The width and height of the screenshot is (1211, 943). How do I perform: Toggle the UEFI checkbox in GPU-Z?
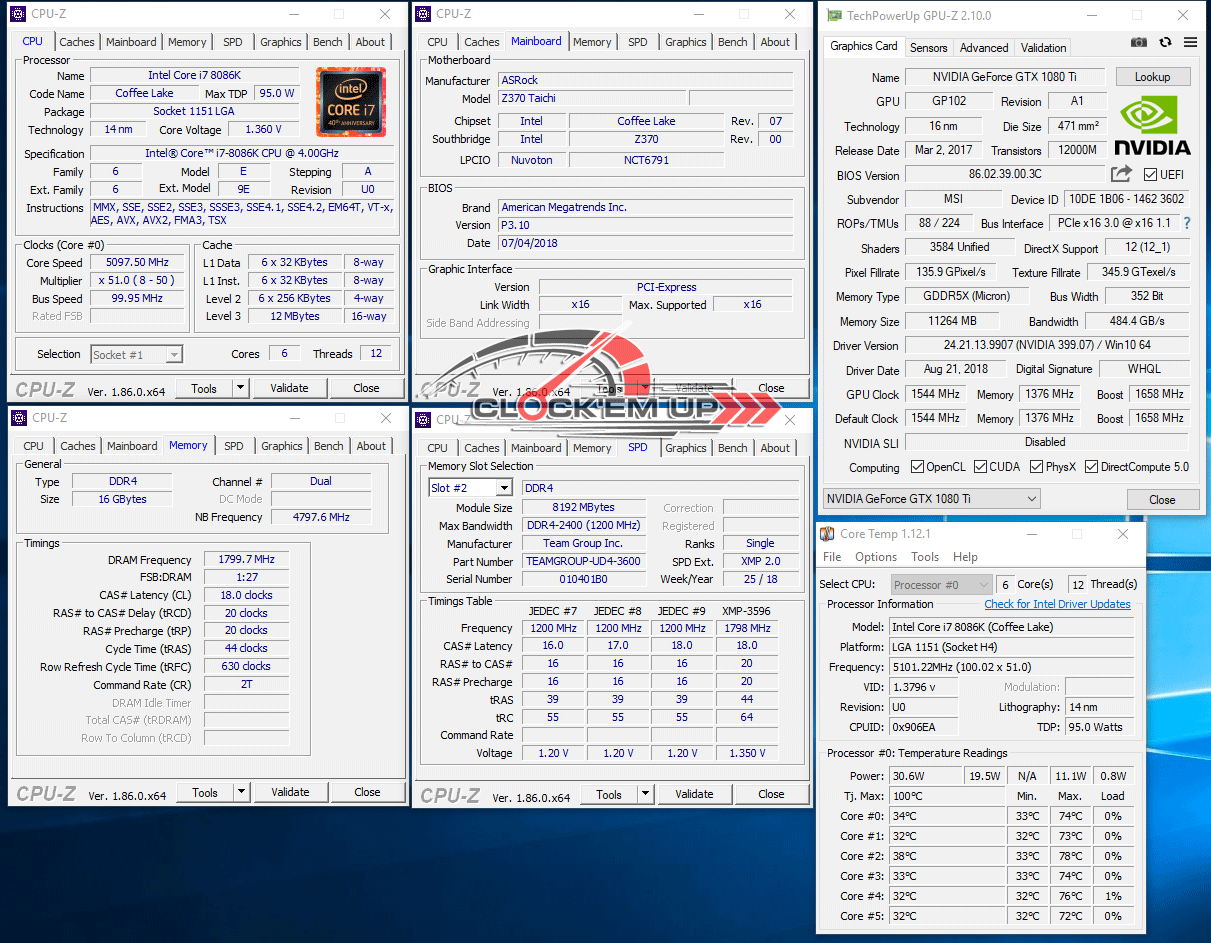(1150, 175)
